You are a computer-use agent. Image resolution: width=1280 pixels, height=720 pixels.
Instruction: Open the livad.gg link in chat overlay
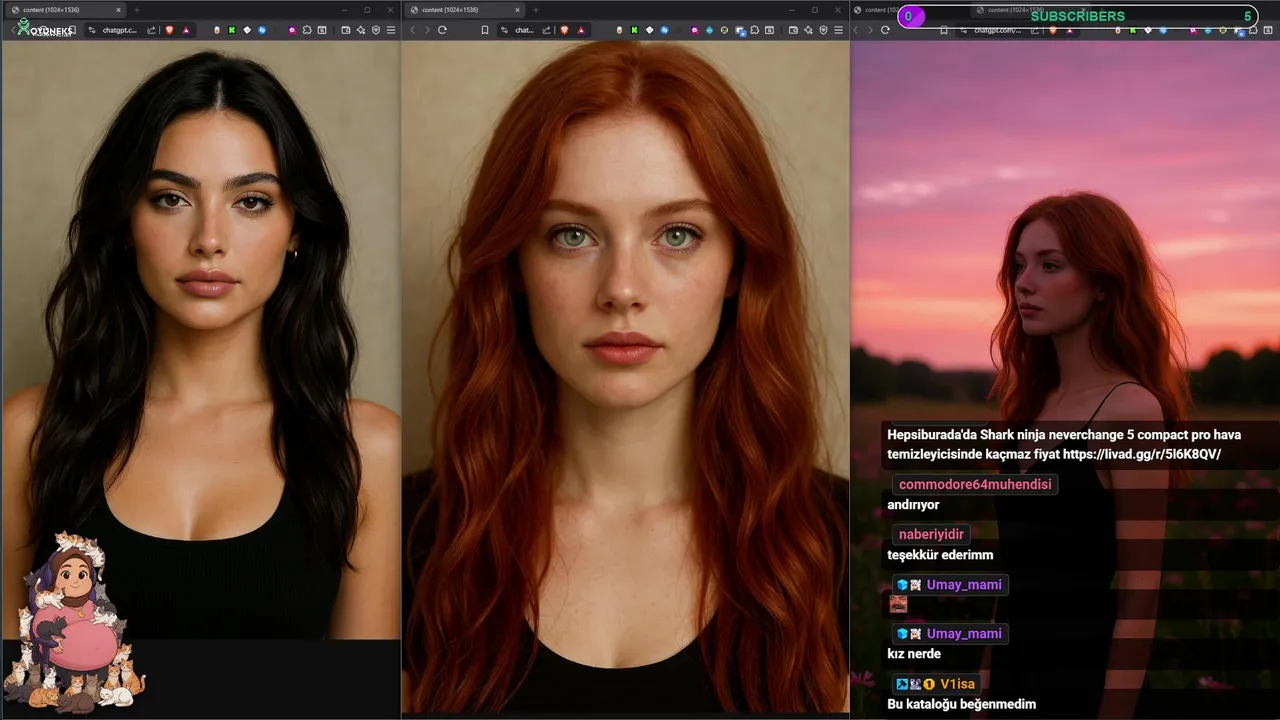pyautogui.click(x=1143, y=454)
